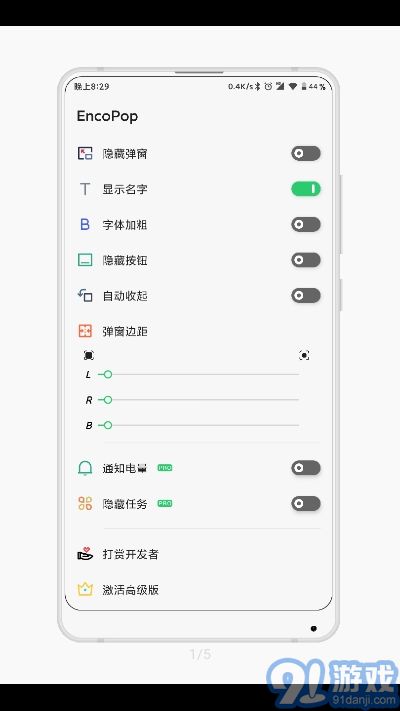Click the T icon beside 显示名字
The width and height of the screenshot is (400, 711).
[85, 189]
